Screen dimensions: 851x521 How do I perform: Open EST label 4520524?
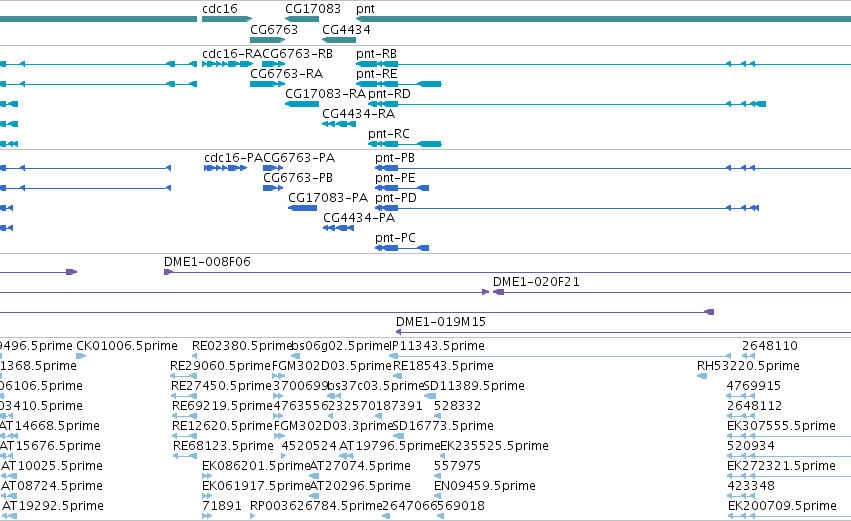pyautogui.click(x=309, y=447)
